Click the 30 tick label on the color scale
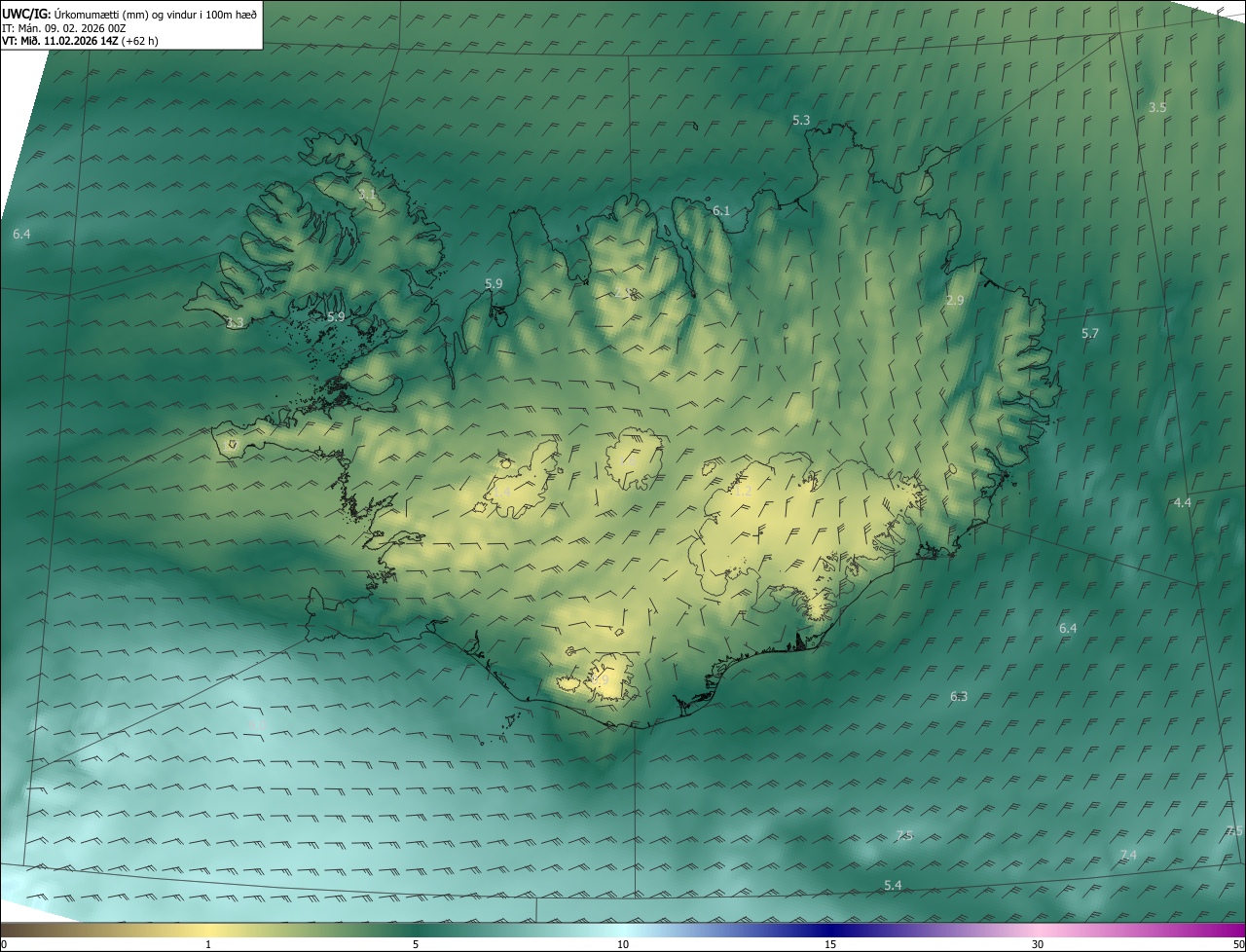Viewport: 1246px width, 952px height. (x=1038, y=944)
